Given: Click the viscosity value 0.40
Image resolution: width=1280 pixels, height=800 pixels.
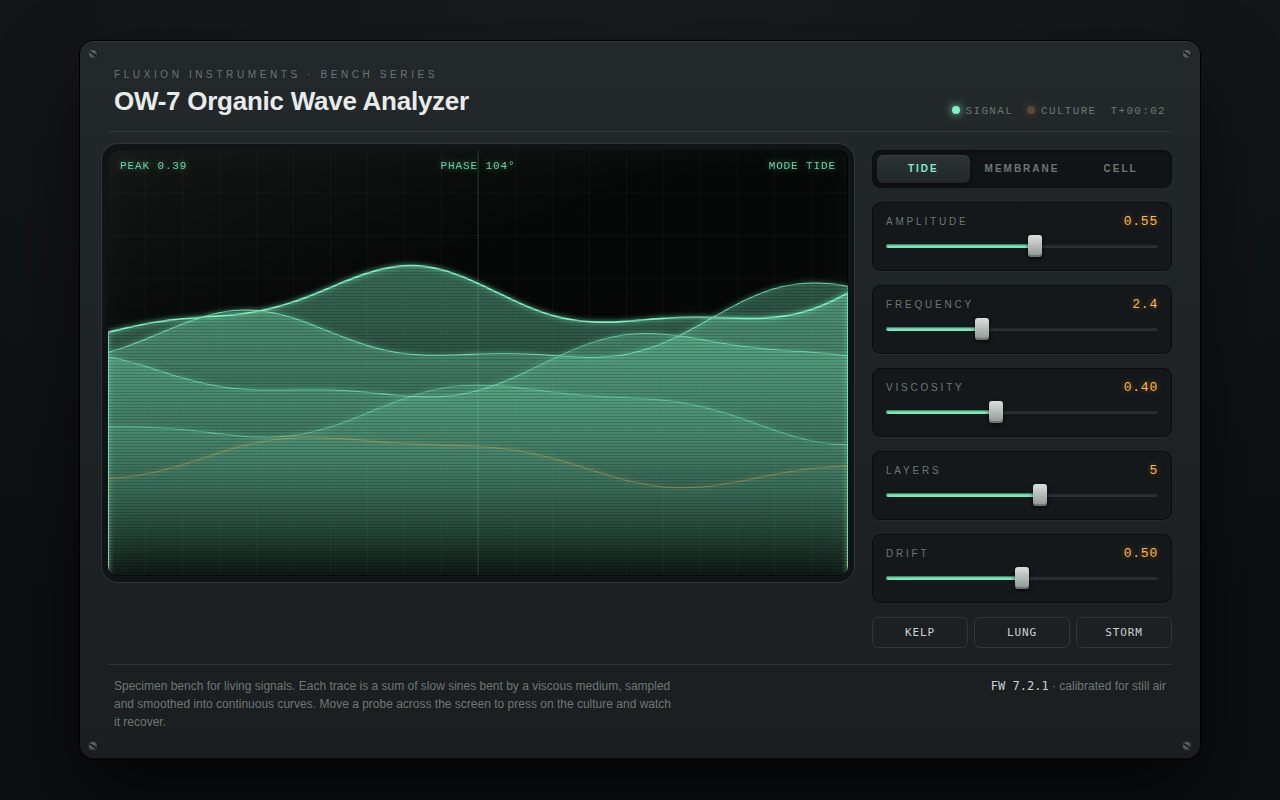Looking at the screenshot, I should tap(1140, 387).
